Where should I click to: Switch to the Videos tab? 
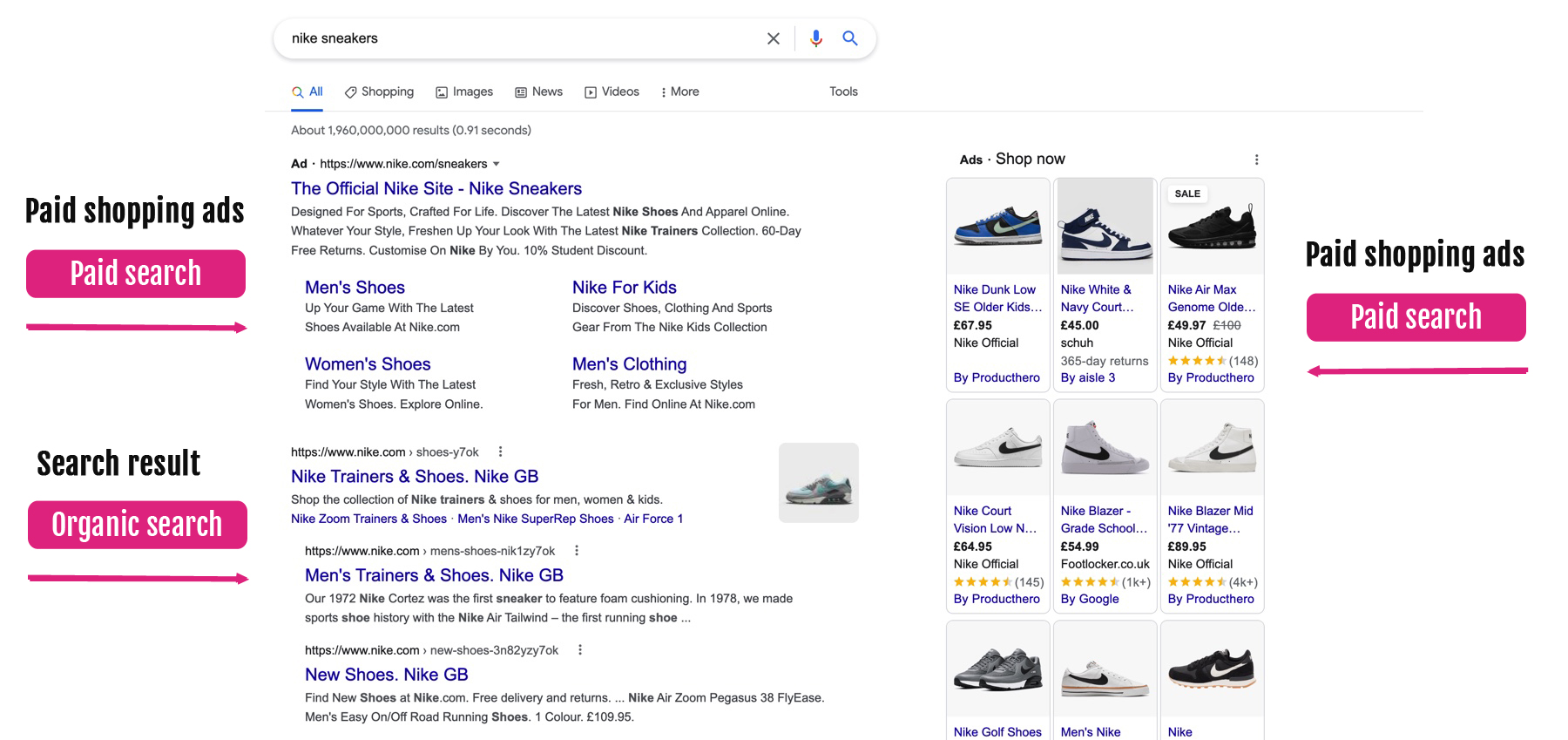612,92
